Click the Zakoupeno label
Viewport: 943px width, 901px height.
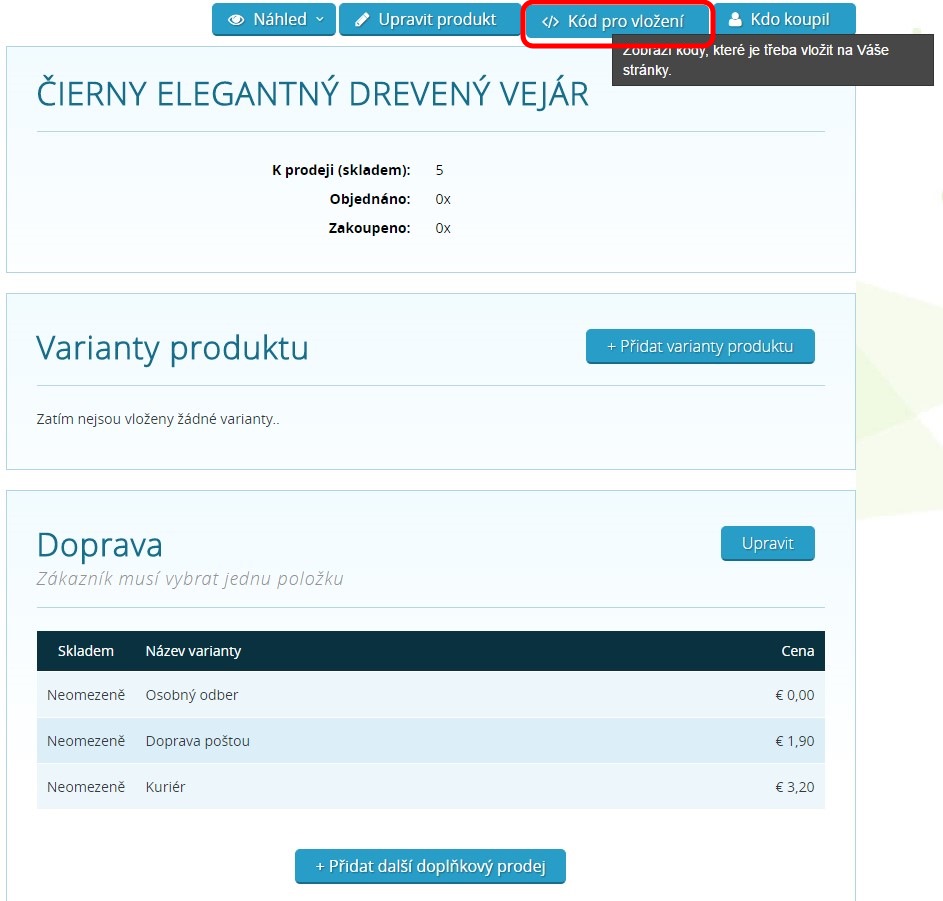click(x=369, y=228)
